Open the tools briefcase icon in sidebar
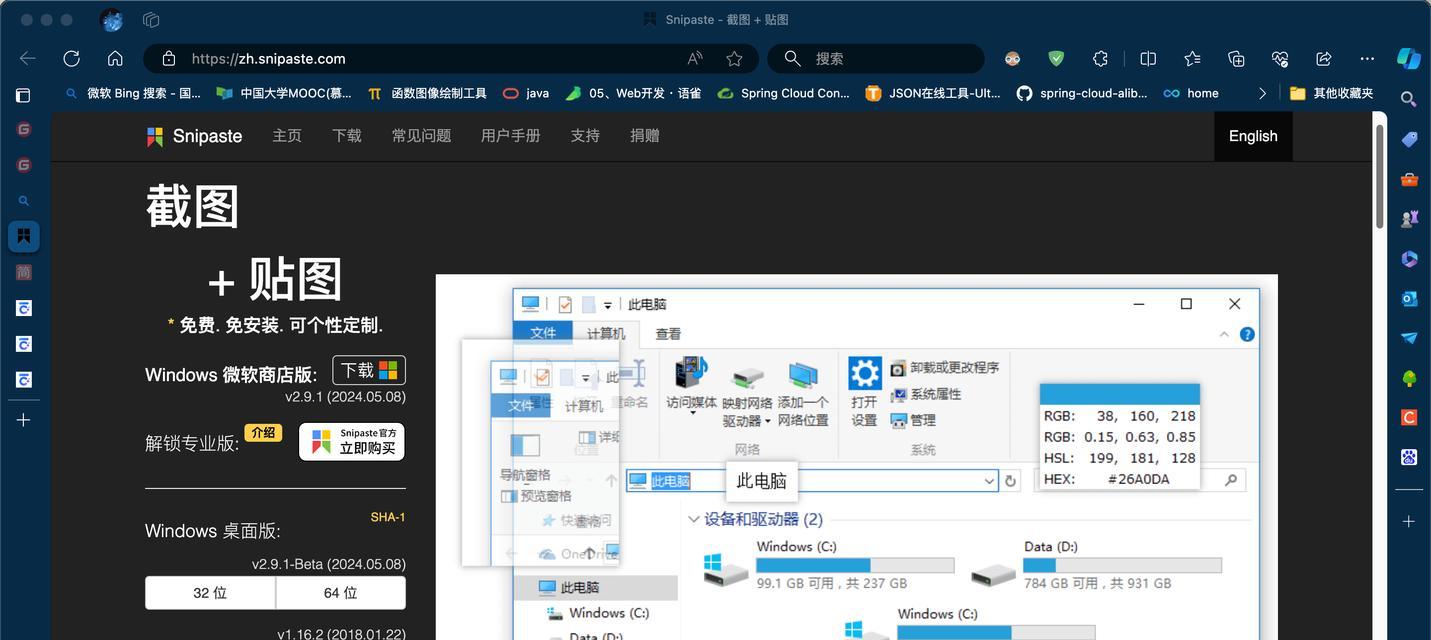Image resolution: width=1431 pixels, height=640 pixels. (1409, 179)
